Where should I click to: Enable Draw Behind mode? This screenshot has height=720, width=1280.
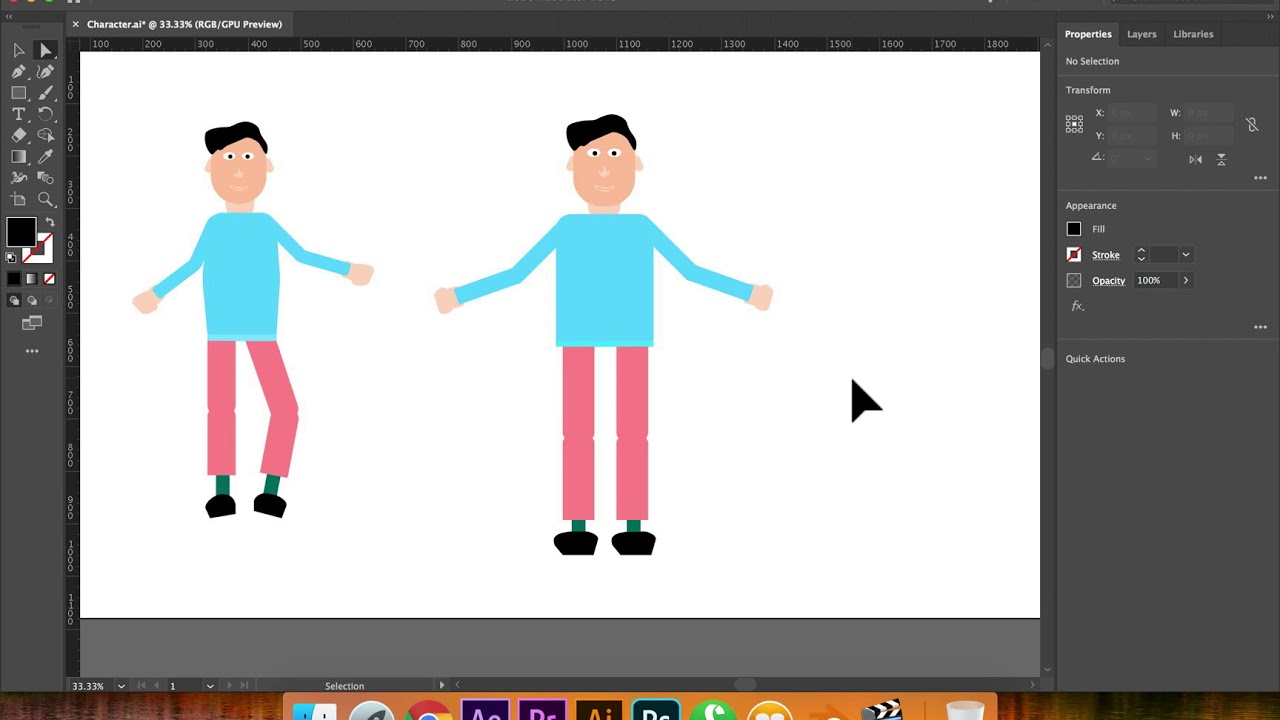click(32, 300)
